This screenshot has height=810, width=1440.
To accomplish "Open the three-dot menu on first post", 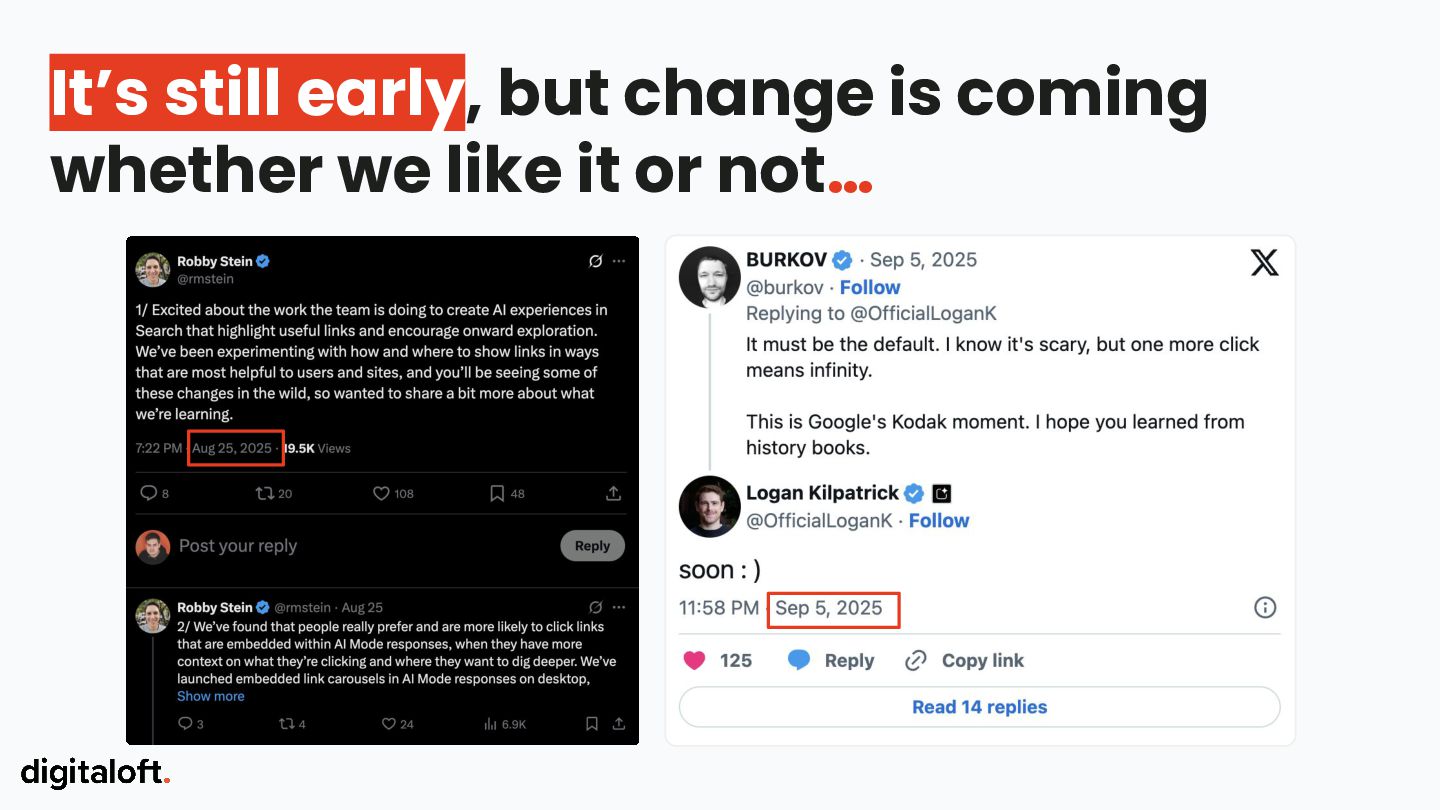I will [619, 261].
